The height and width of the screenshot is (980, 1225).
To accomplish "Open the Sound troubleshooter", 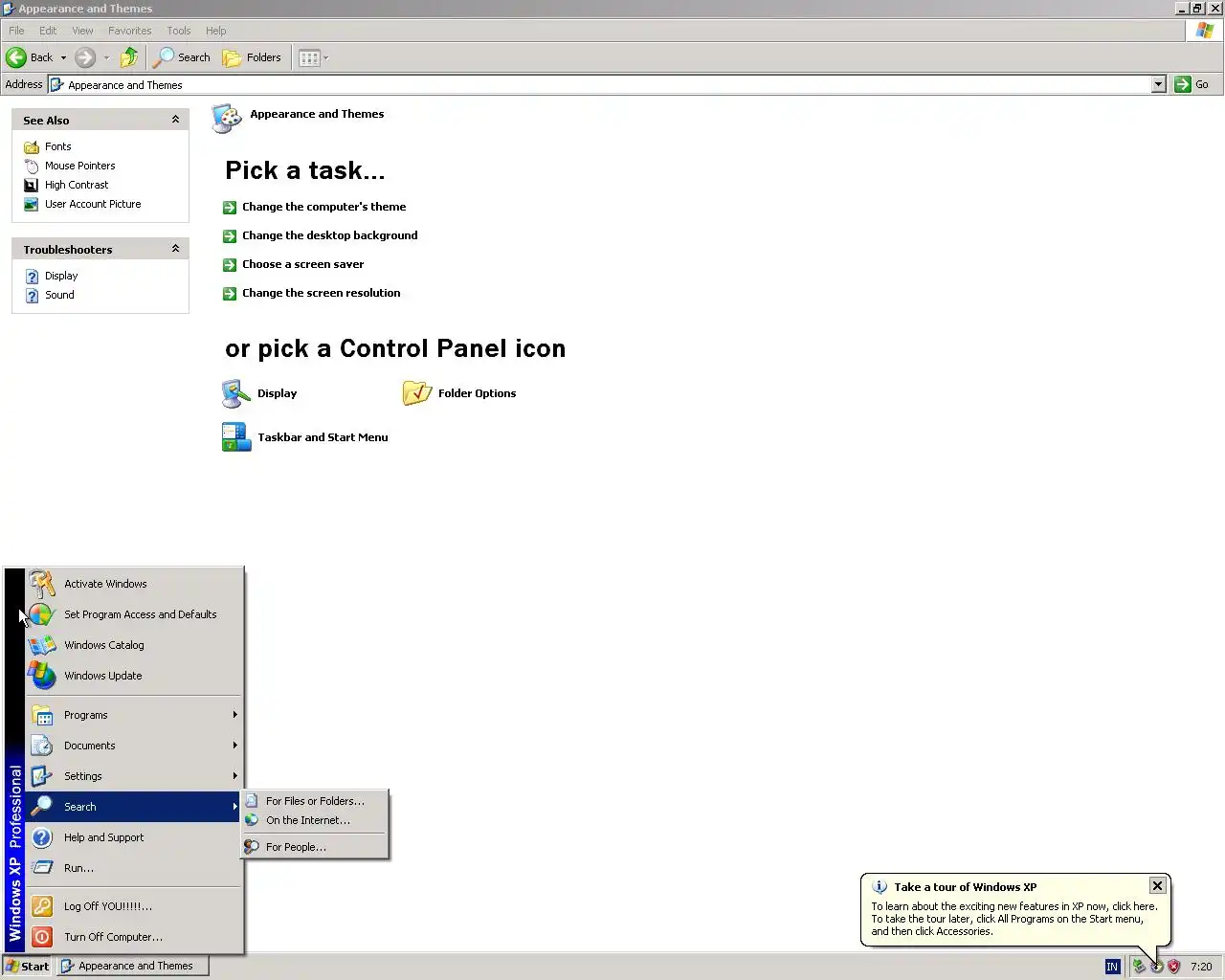I will coord(59,295).
